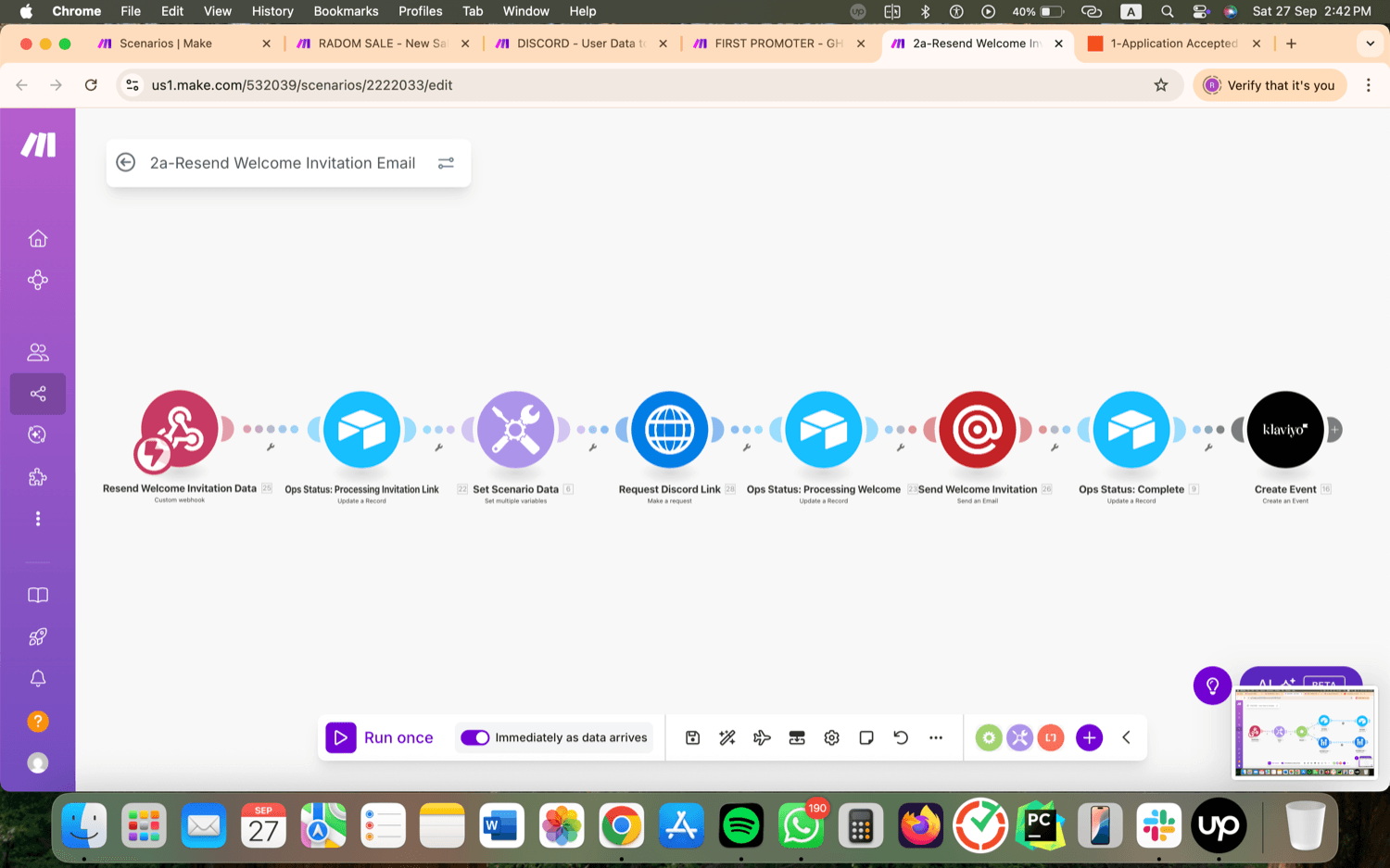Click the notes sticky icon
Image resolution: width=1390 pixels, height=868 pixels.
[866, 737]
